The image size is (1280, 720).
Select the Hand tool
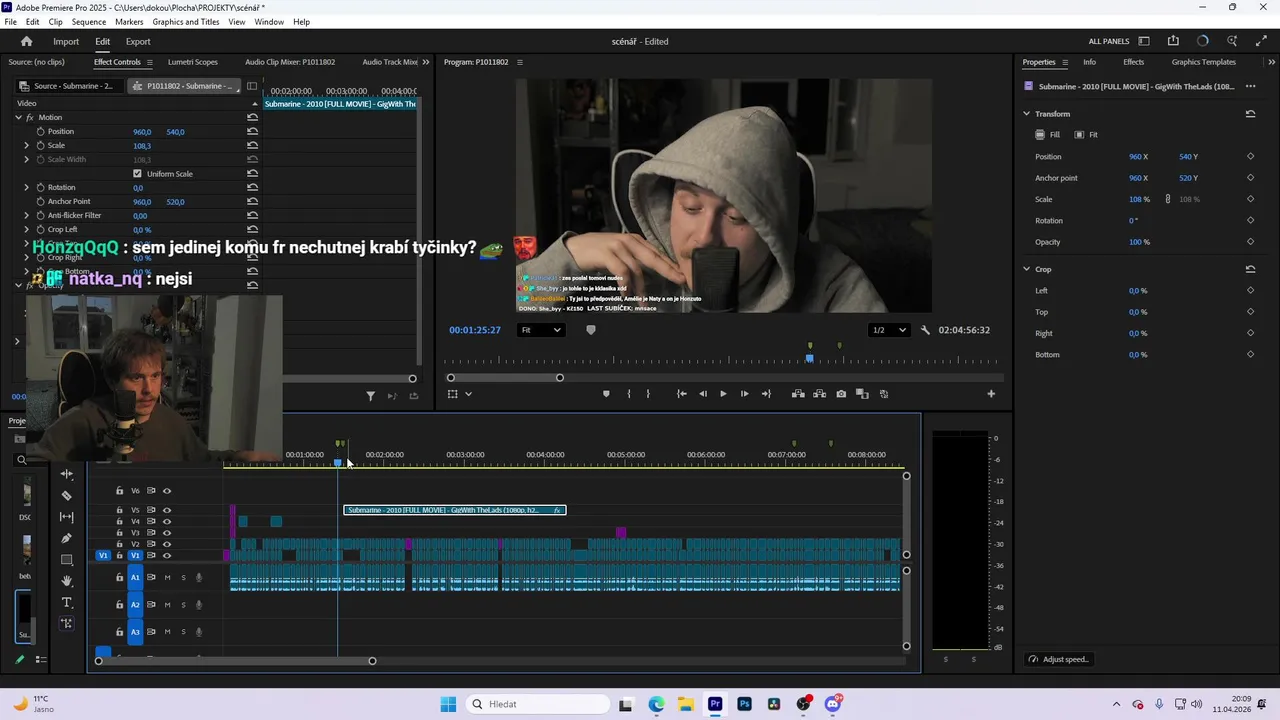(67, 581)
